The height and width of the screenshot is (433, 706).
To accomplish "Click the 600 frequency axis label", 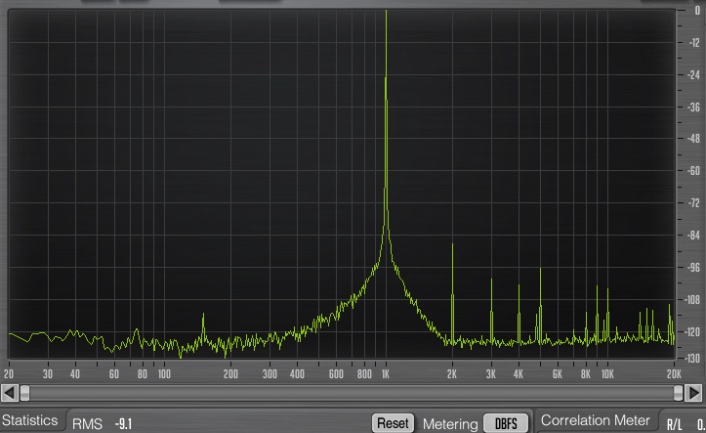I will [336, 374].
